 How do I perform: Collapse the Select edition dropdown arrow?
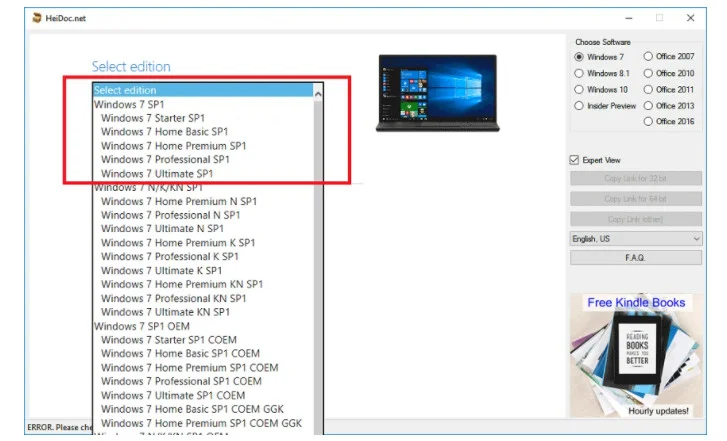pyautogui.click(x=318, y=93)
